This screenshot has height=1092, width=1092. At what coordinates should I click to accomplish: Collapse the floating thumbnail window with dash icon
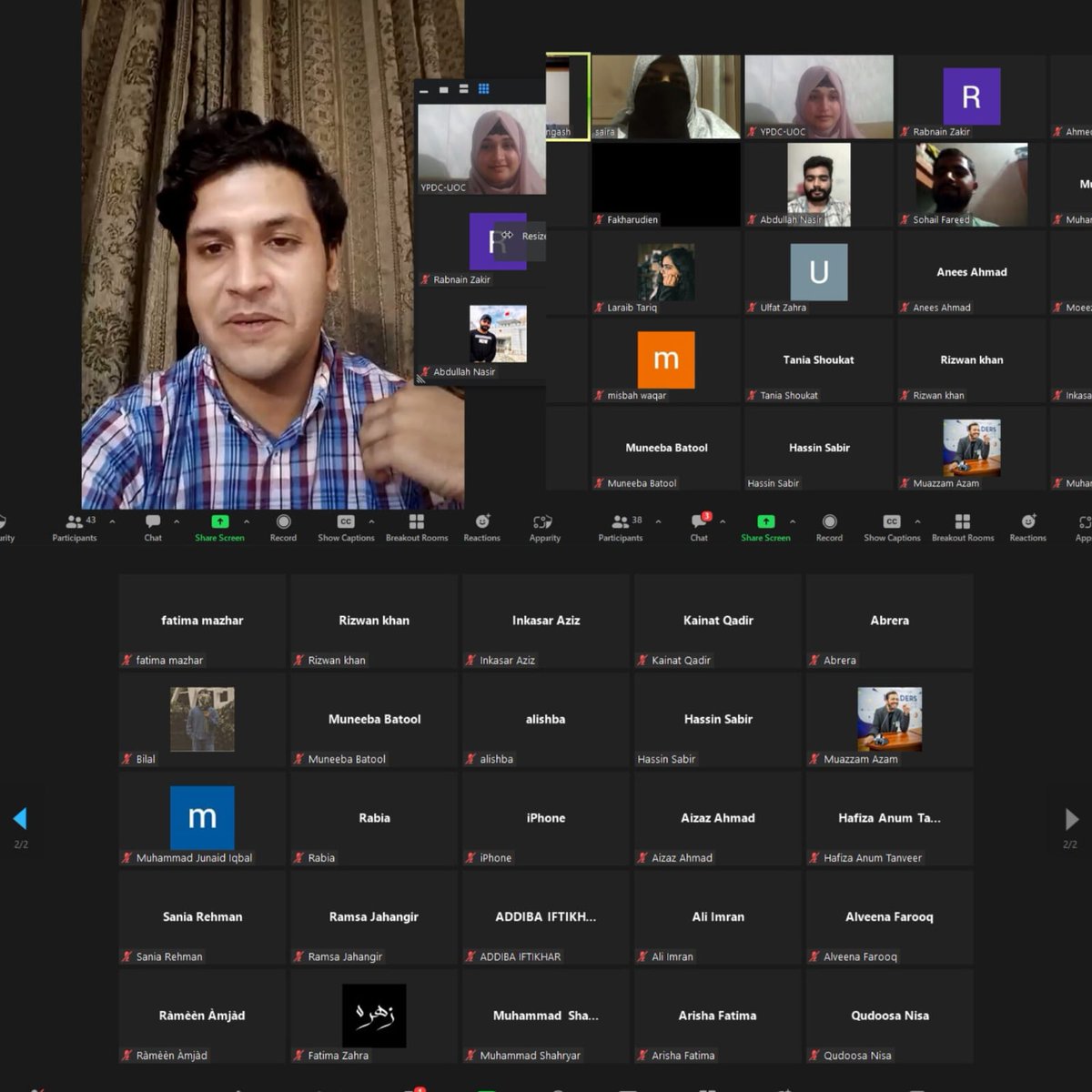coord(424,90)
